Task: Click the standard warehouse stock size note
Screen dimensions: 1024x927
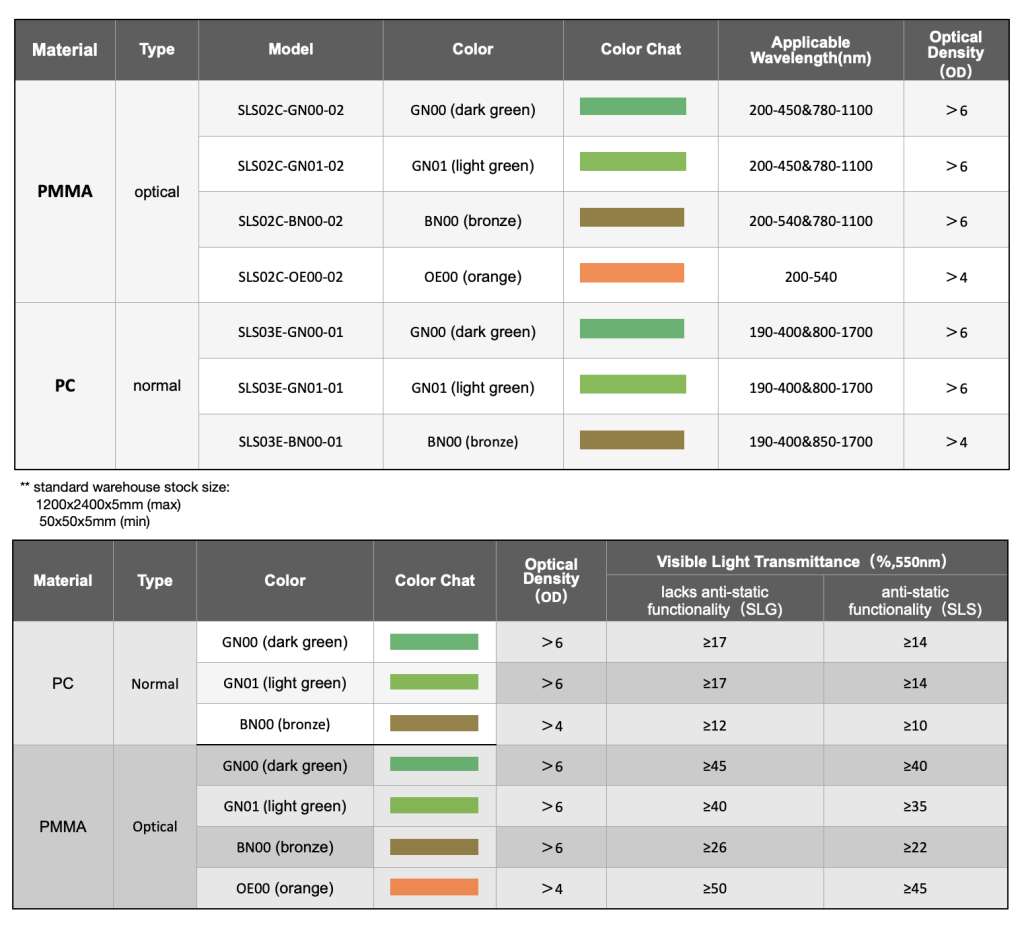Action: point(125,504)
